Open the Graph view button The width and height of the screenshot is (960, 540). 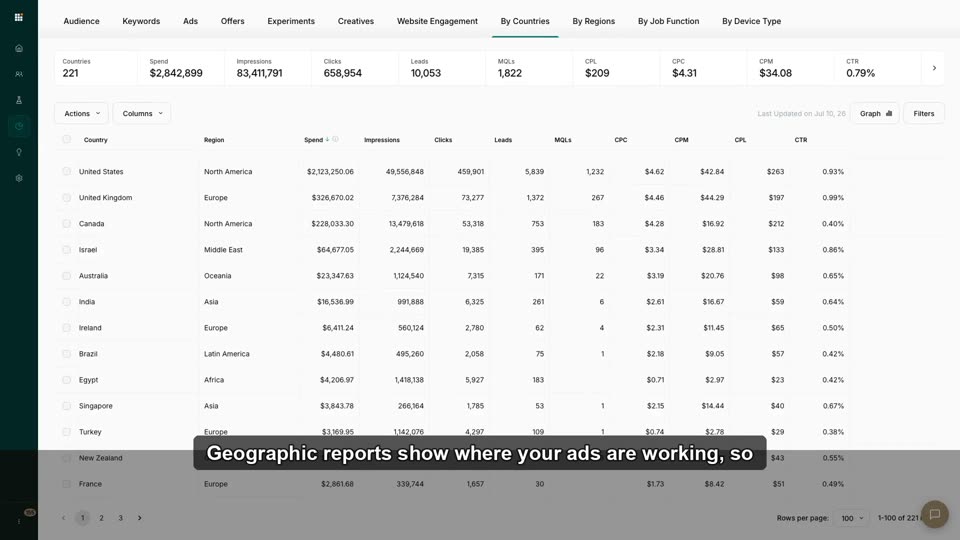[875, 113]
